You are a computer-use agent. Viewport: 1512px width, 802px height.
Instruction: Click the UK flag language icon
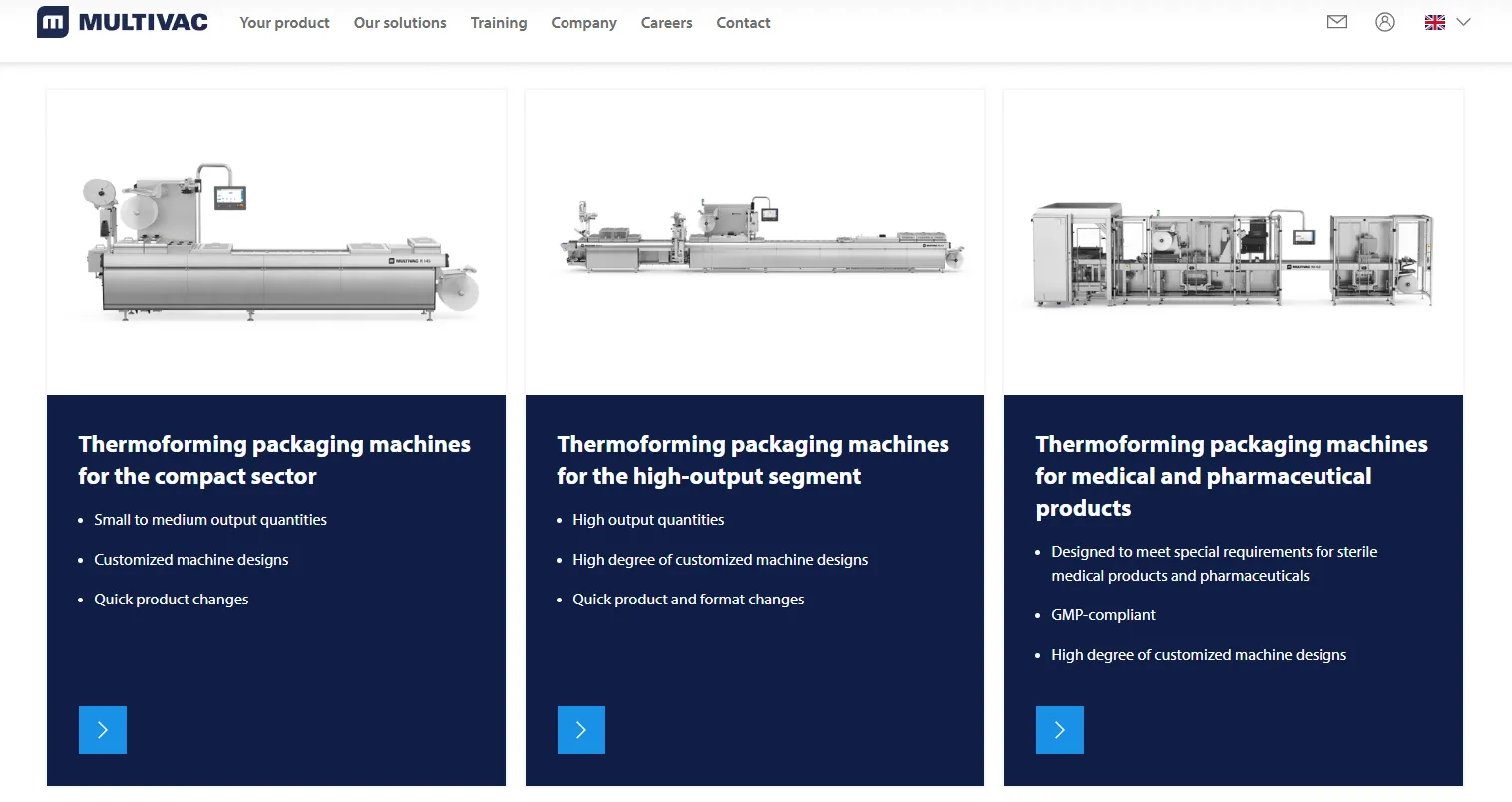pos(1435,22)
